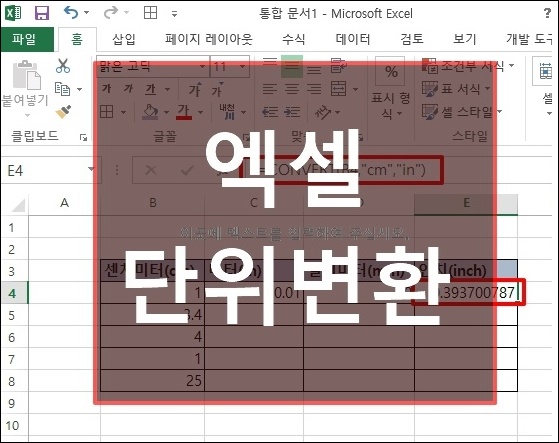This screenshot has height=443, width=559.
Task: Expand the font color dropdown arrow
Action: 200,112
